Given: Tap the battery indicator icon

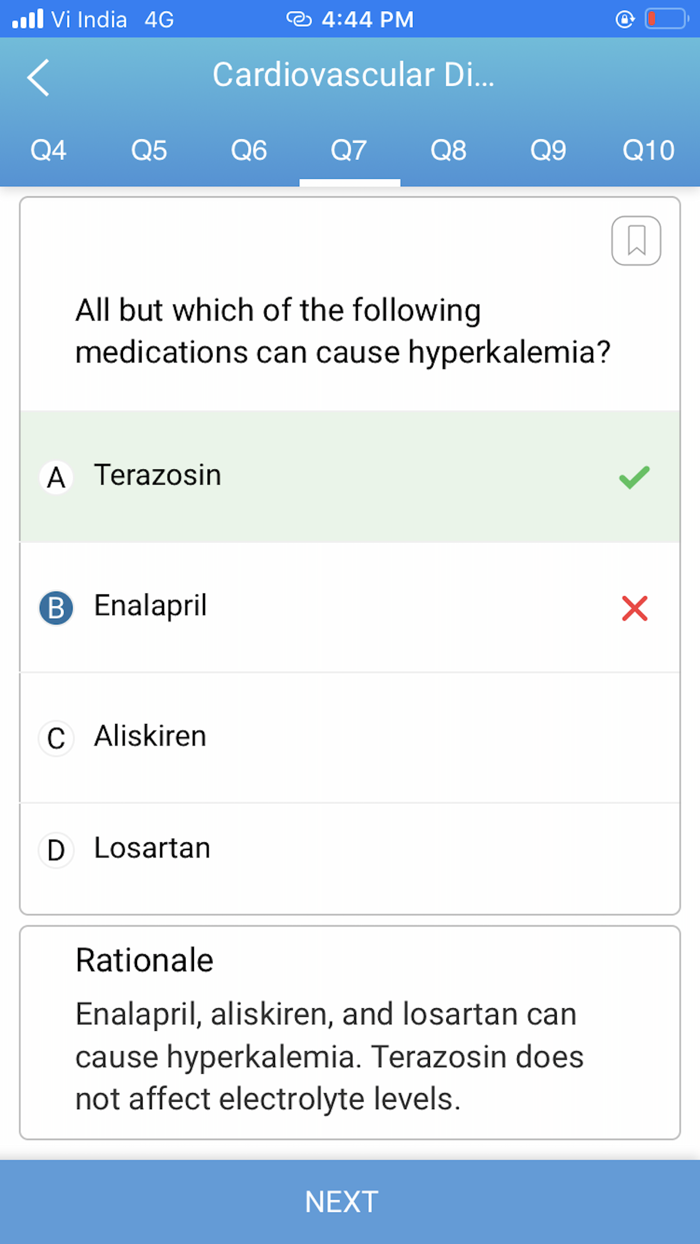Looking at the screenshot, I should click(x=666, y=17).
